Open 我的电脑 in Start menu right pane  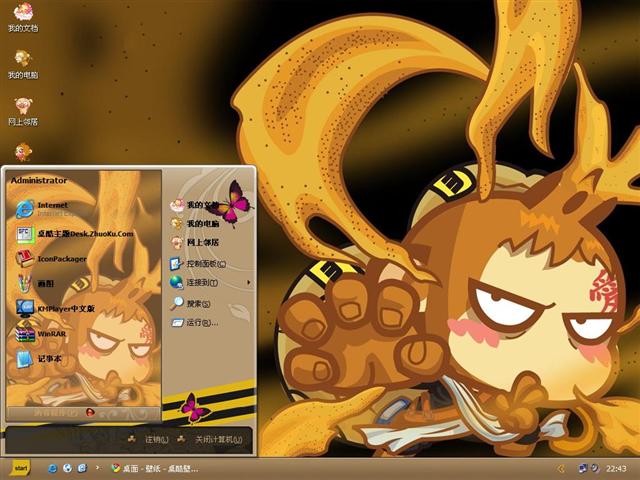[195, 224]
